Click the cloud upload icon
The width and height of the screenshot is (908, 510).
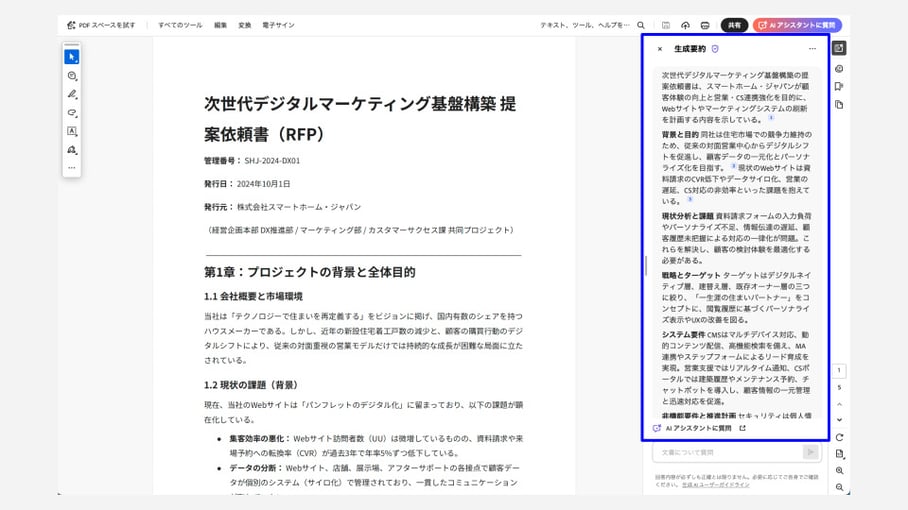[x=686, y=25]
